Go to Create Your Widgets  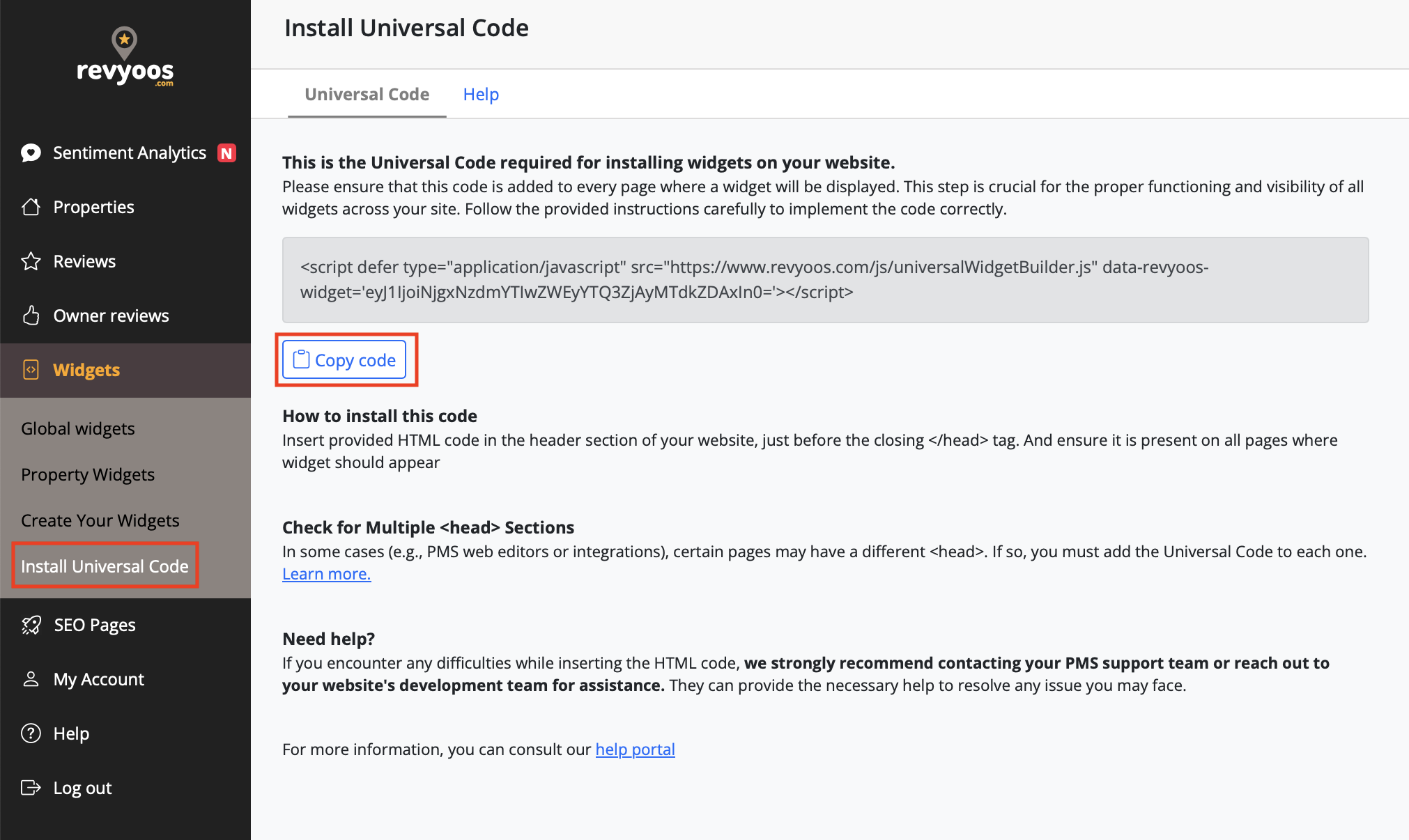[x=100, y=520]
